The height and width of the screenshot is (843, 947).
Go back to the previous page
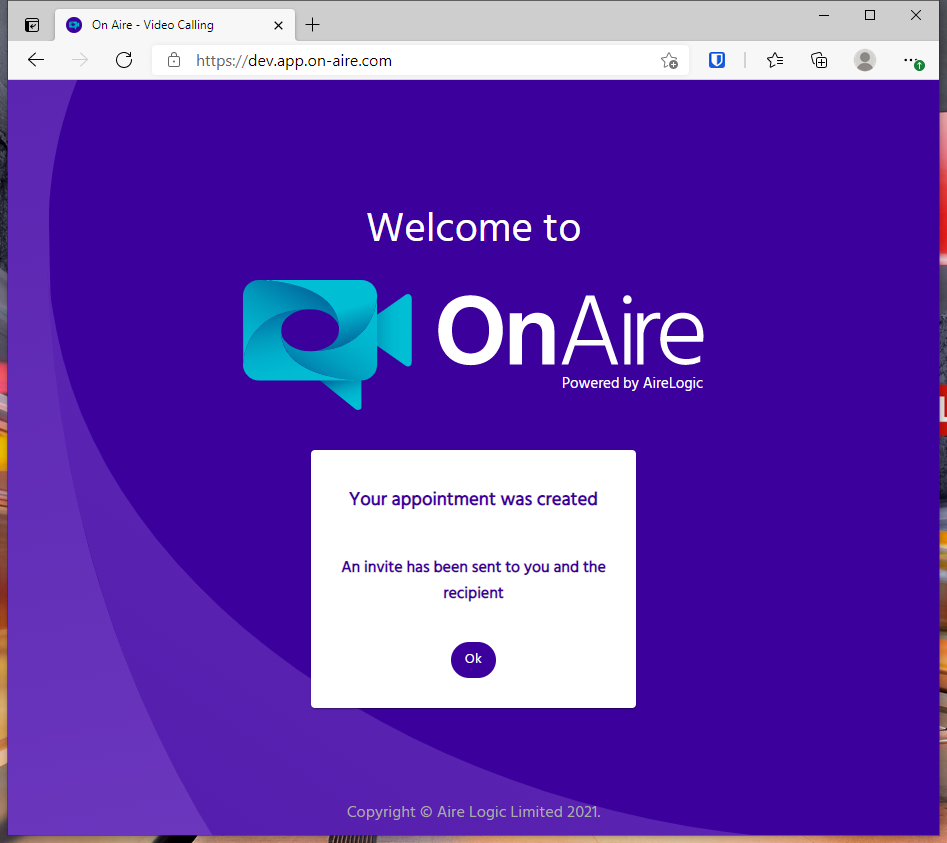[x=36, y=60]
